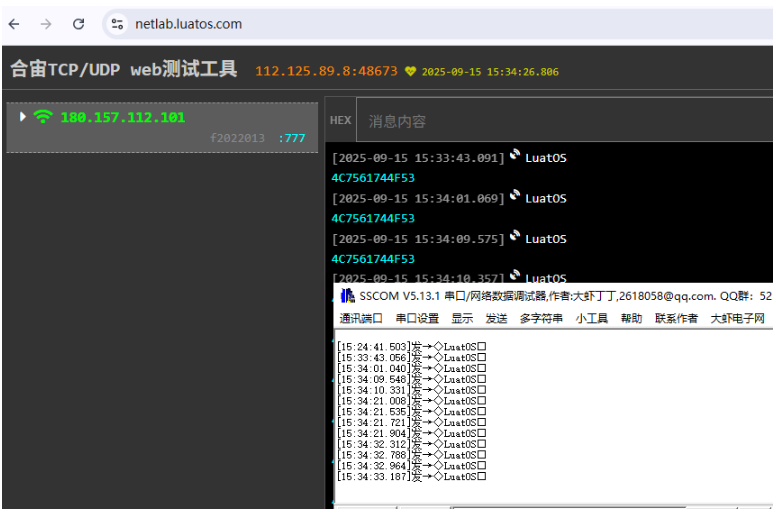
Task: Click the yellow heart status icon
Action: 410,71
